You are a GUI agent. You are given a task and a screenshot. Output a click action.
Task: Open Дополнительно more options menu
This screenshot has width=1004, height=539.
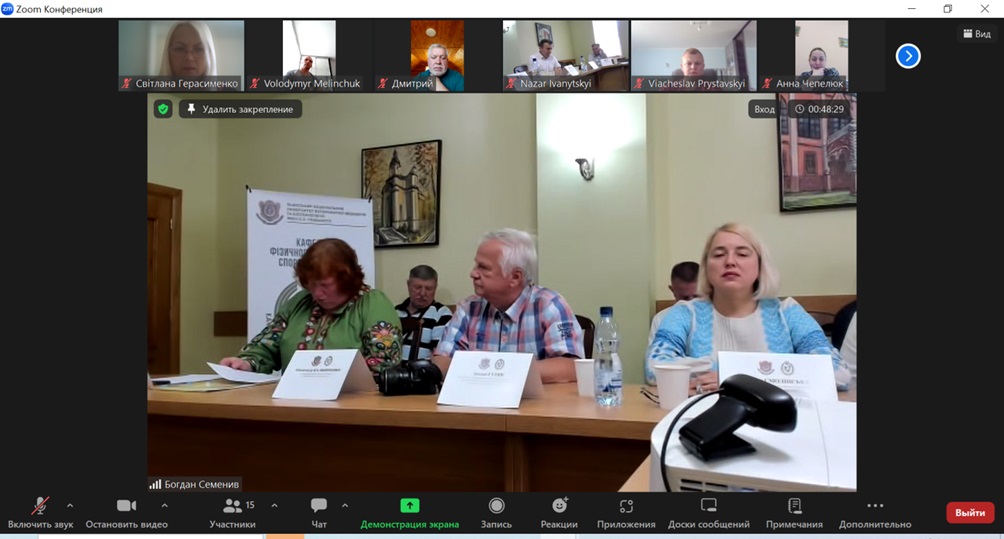point(875,512)
